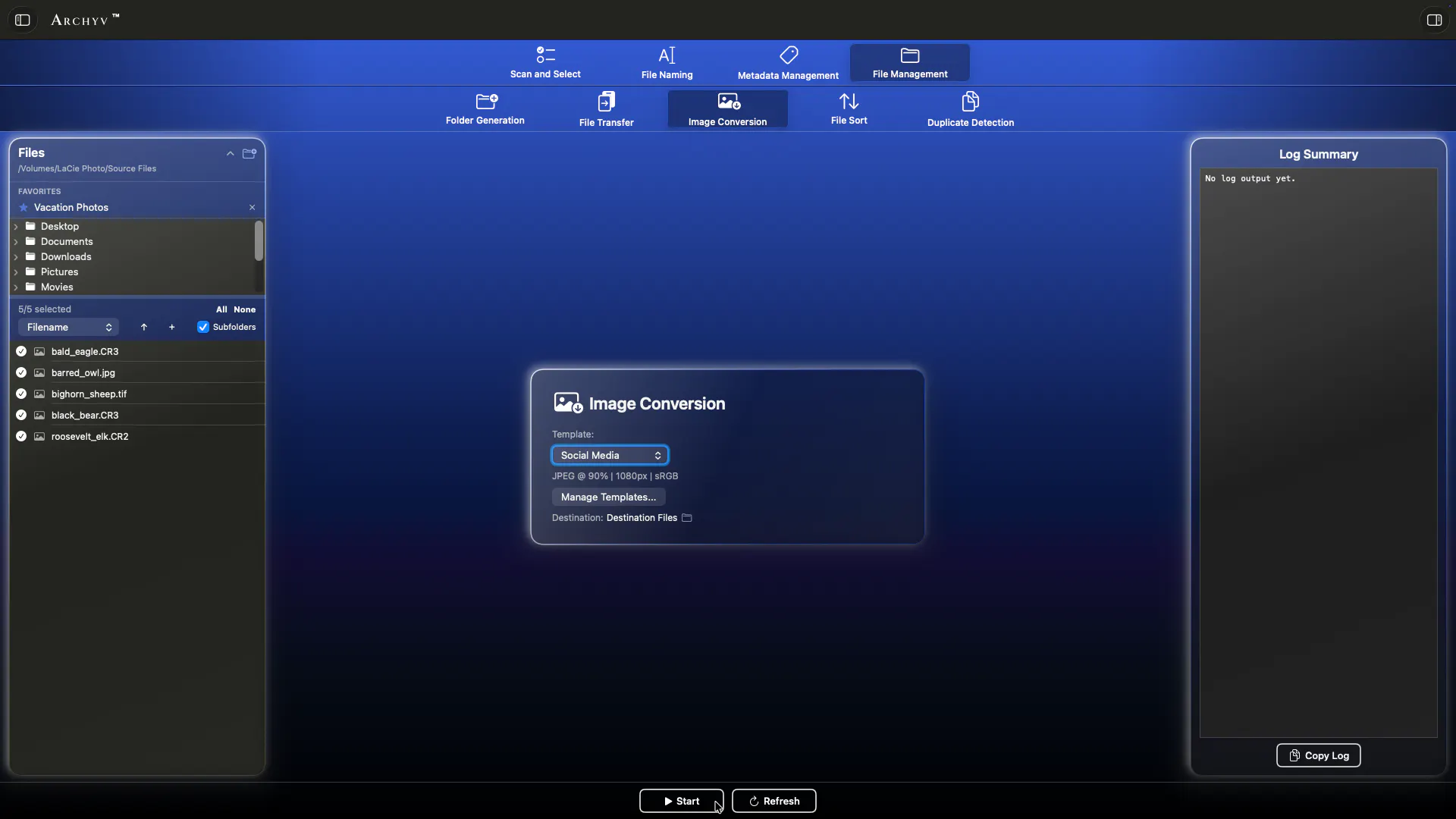
Task: Click barred_owl.jpg image file icon
Action: (39, 373)
